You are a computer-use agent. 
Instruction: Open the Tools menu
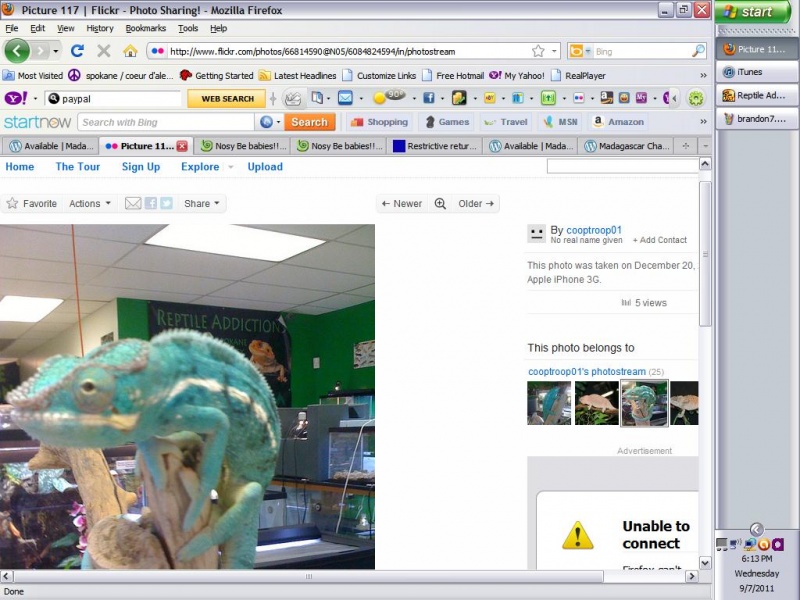pyautogui.click(x=188, y=28)
